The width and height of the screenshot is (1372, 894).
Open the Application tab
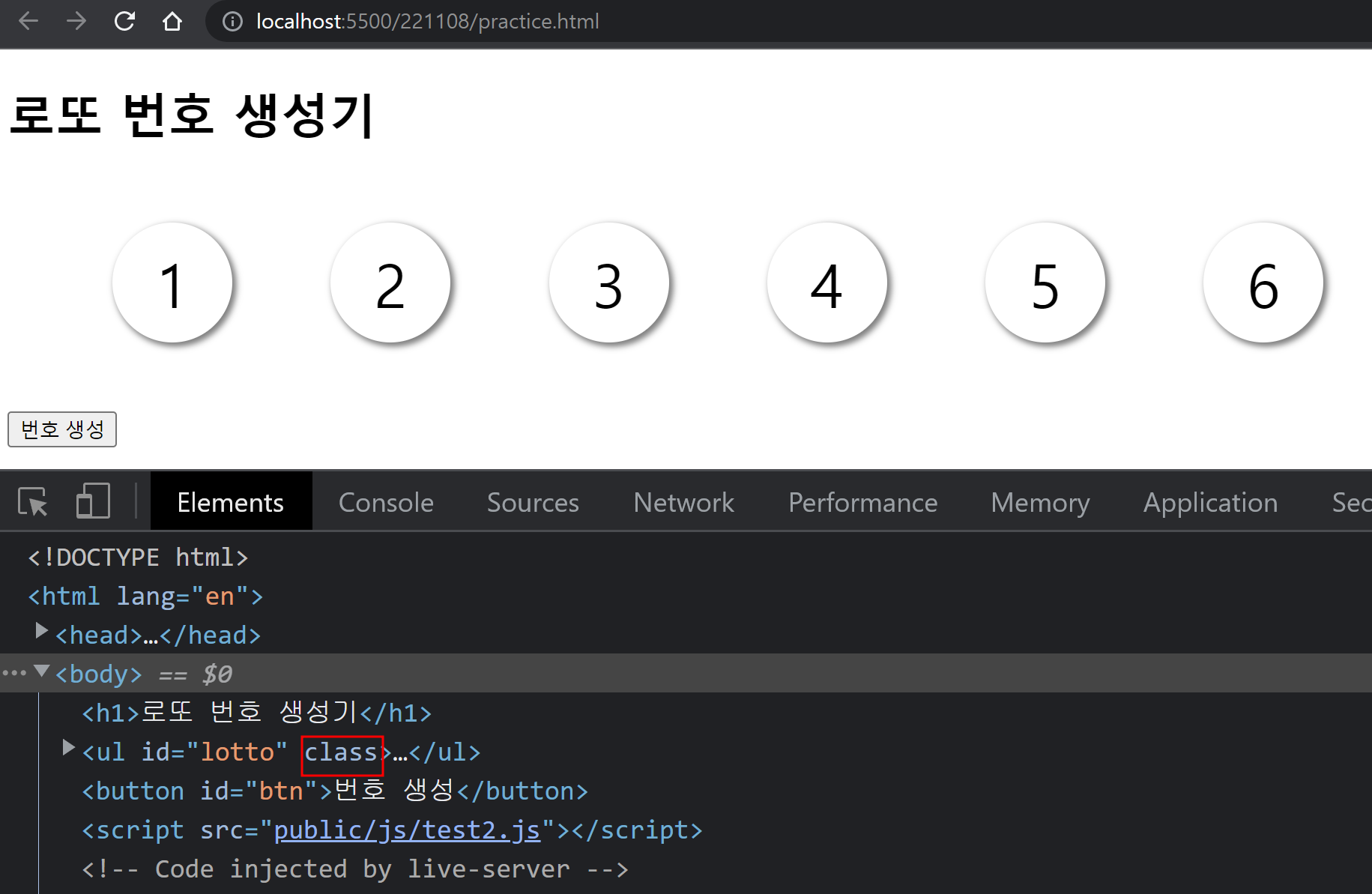(1210, 501)
